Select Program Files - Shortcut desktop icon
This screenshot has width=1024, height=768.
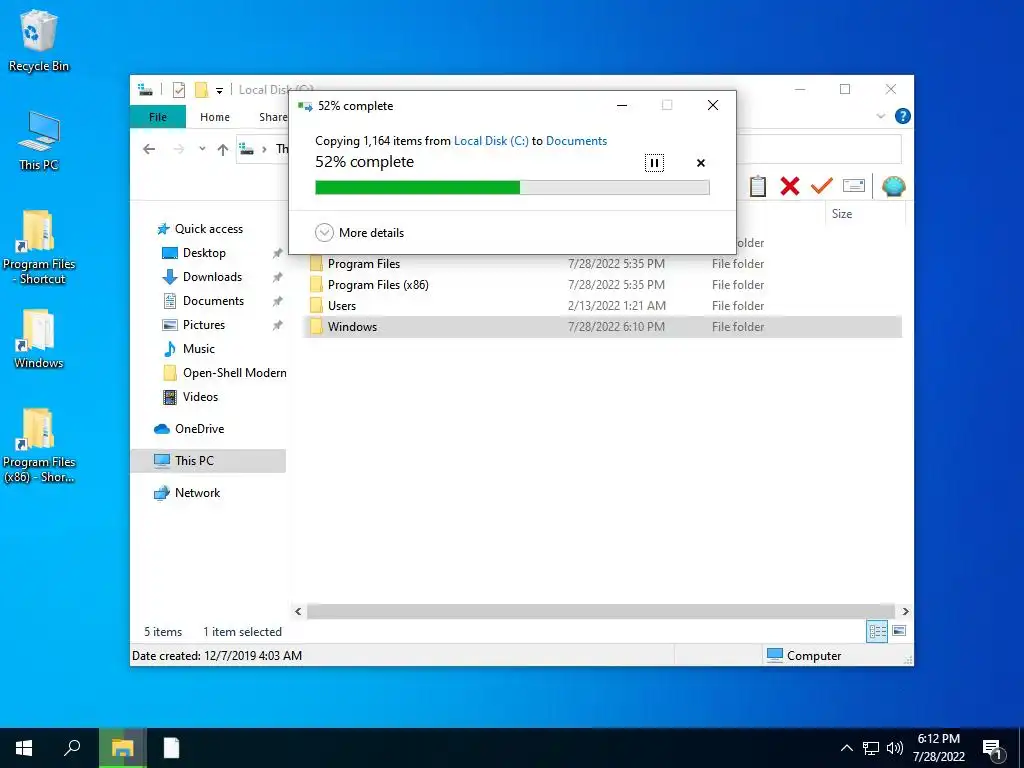click(39, 248)
